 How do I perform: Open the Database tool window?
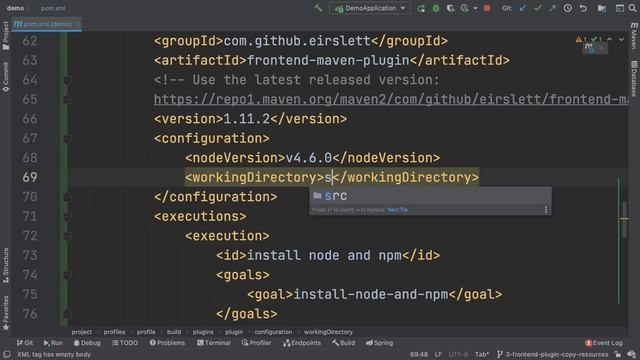(634, 78)
